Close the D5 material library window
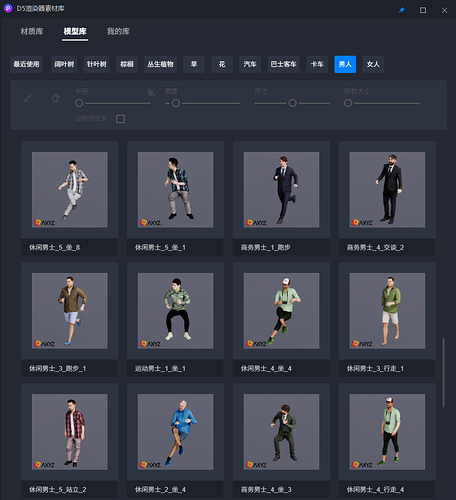This screenshot has width=456, height=500. point(444,10)
